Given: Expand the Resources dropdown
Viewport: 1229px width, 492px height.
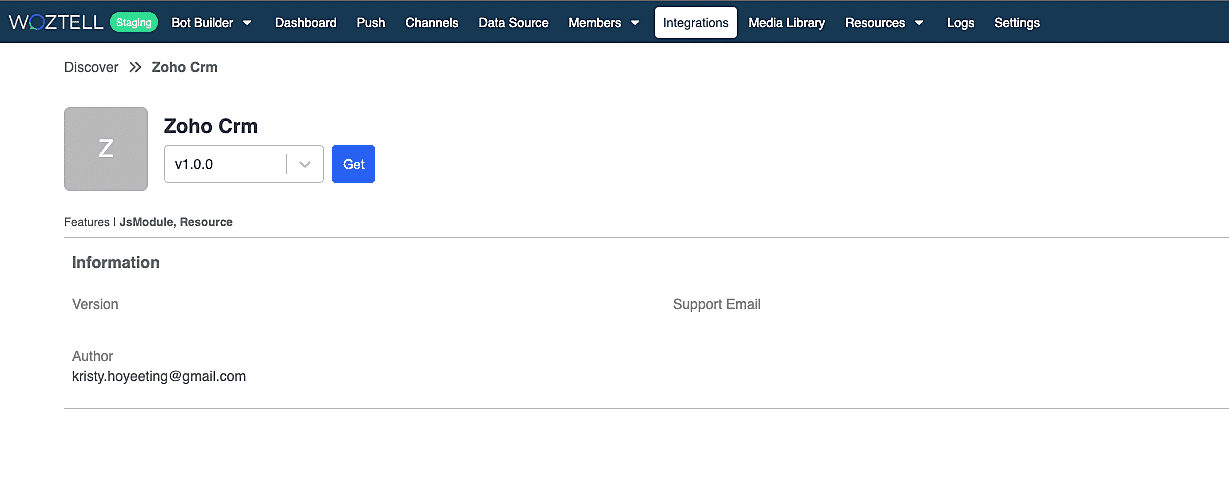Looking at the screenshot, I should [x=884, y=22].
